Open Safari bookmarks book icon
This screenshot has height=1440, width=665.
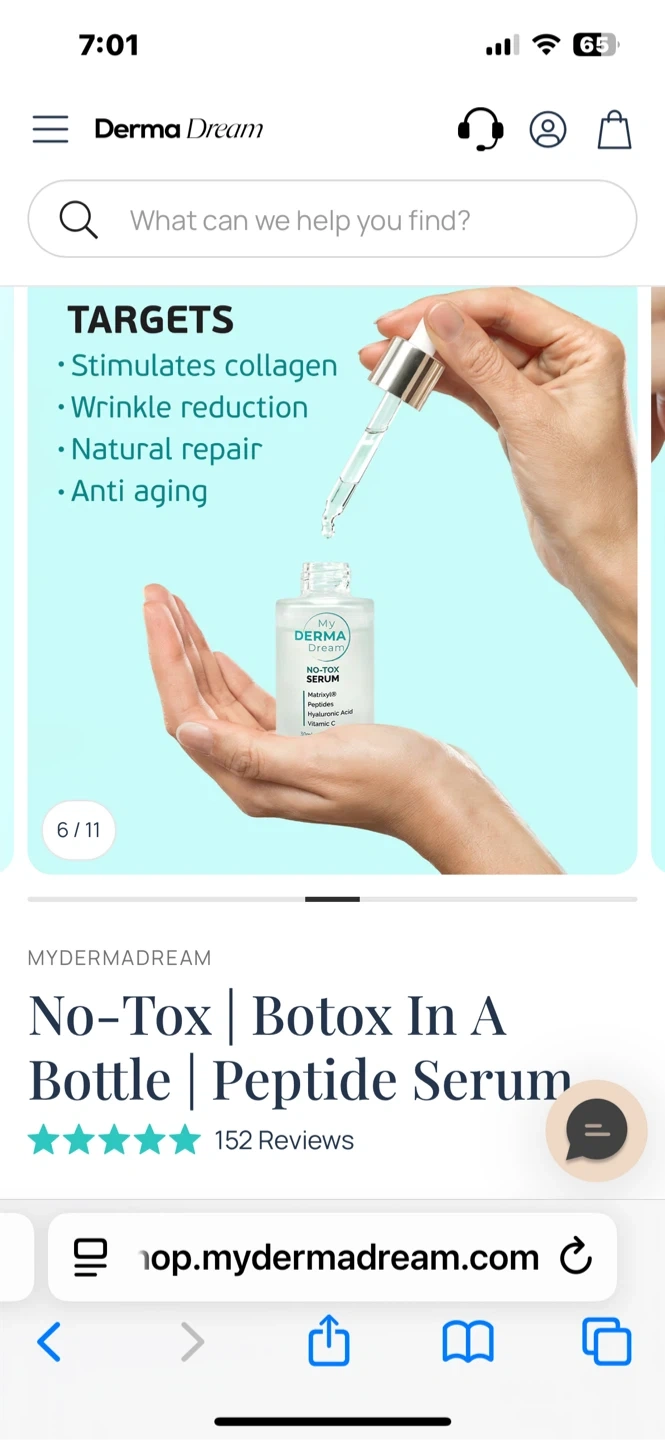click(x=468, y=1342)
